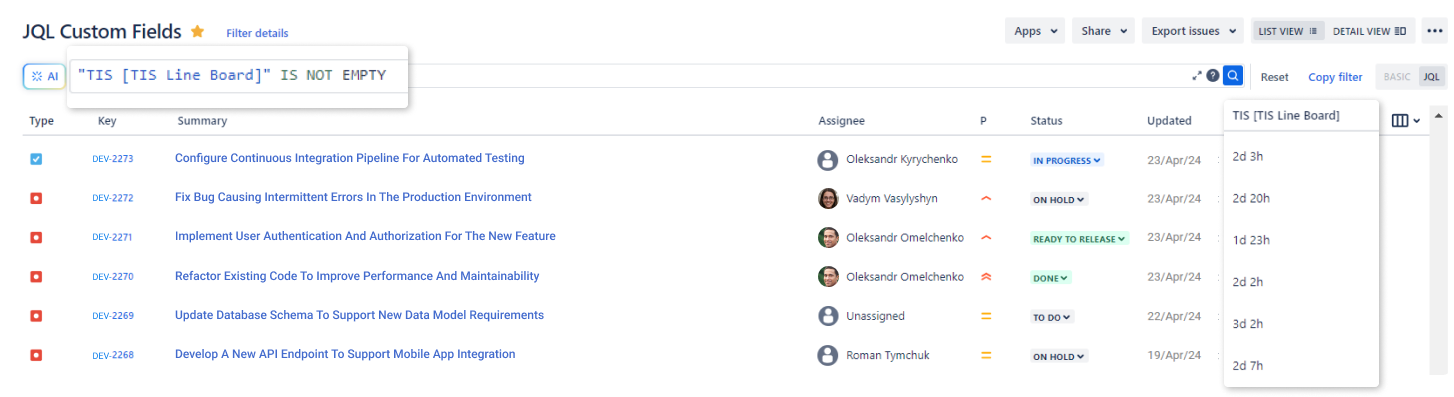
Task: Open the JQL syntax help icon
Action: (x=1213, y=76)
